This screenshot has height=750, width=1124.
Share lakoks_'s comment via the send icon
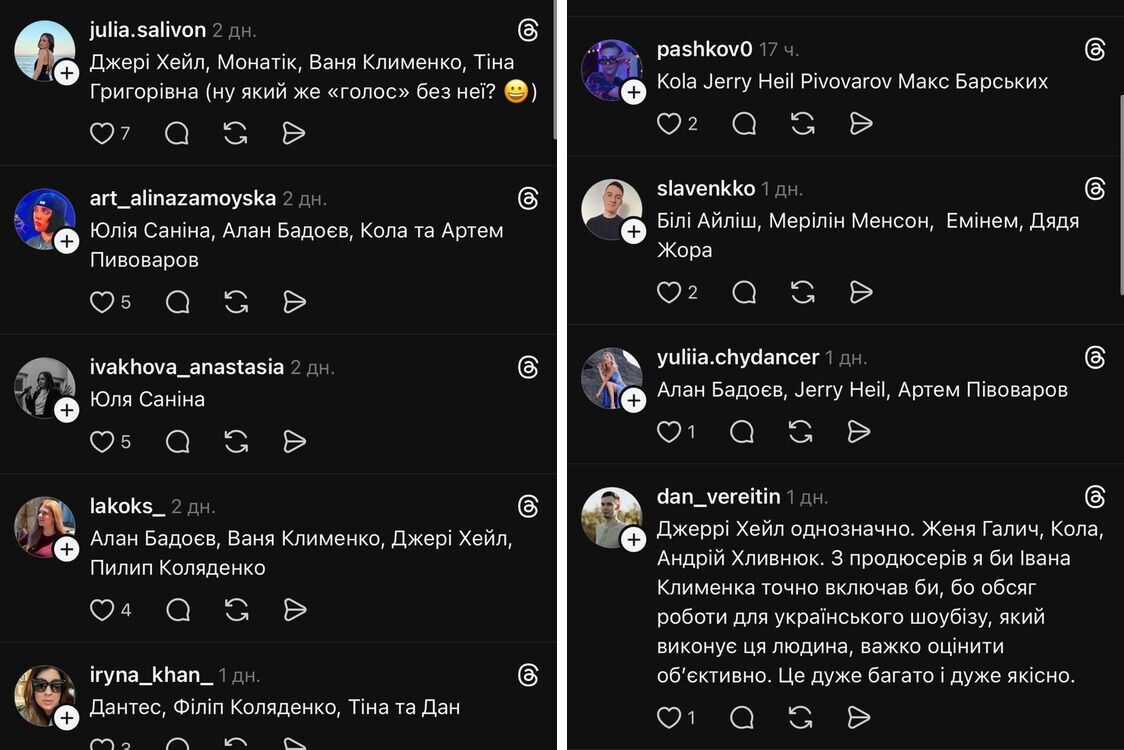[x=294, y=609]
